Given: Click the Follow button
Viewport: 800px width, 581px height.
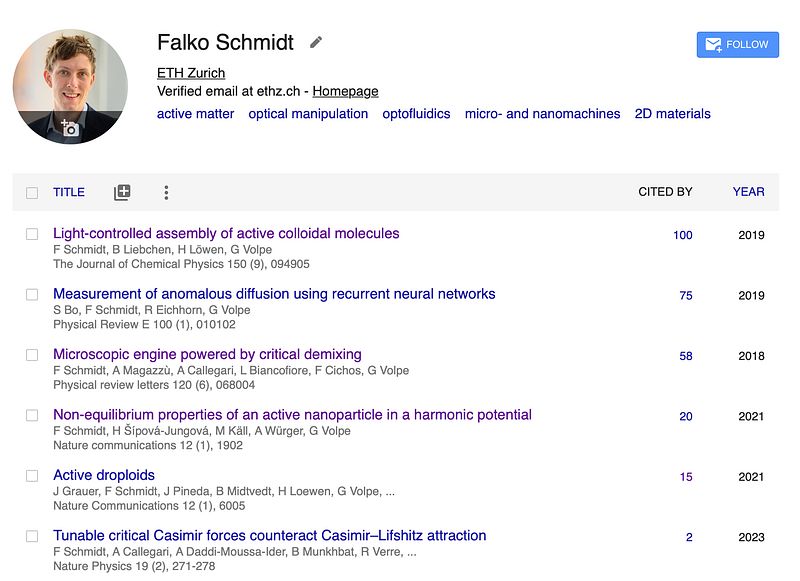Looking at the screenshot, I should tap(737, 44).
